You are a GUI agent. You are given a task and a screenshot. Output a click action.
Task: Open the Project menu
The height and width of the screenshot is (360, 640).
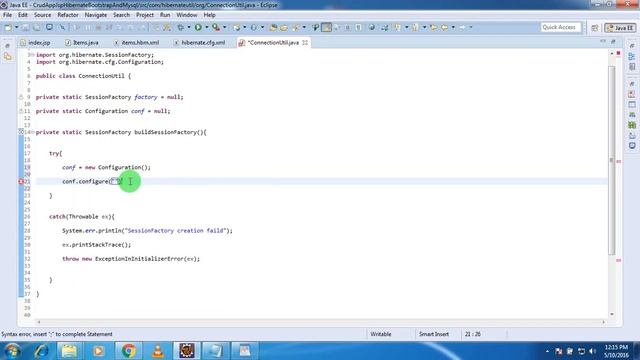click(144, 15)
